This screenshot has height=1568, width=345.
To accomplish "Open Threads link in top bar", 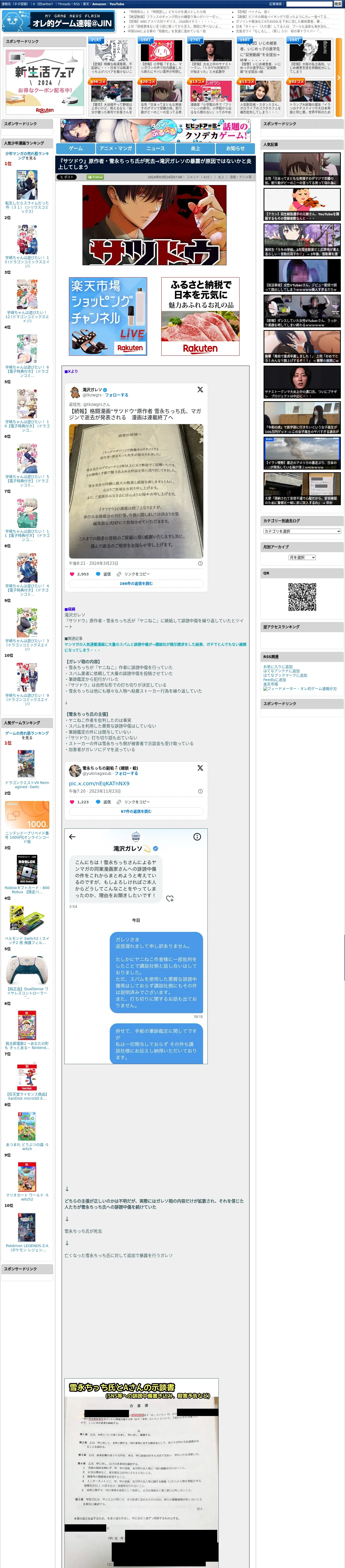I will (64, 4).
